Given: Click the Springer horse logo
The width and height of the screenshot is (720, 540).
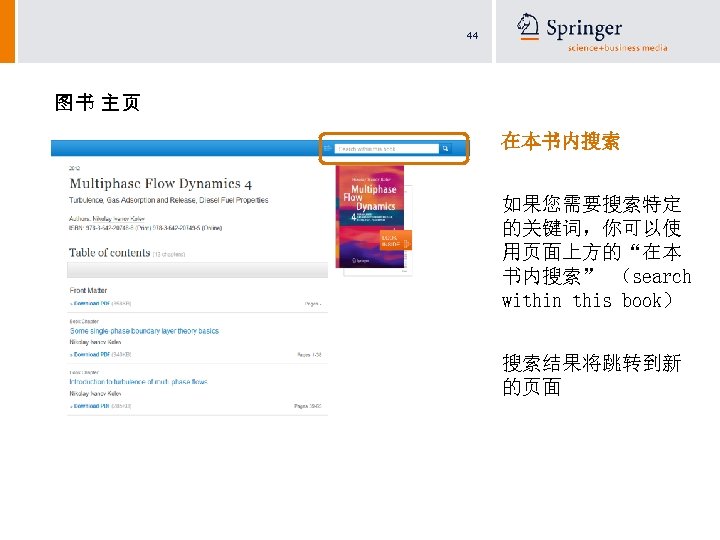Looking at the screenshot, I should (528, 27).
